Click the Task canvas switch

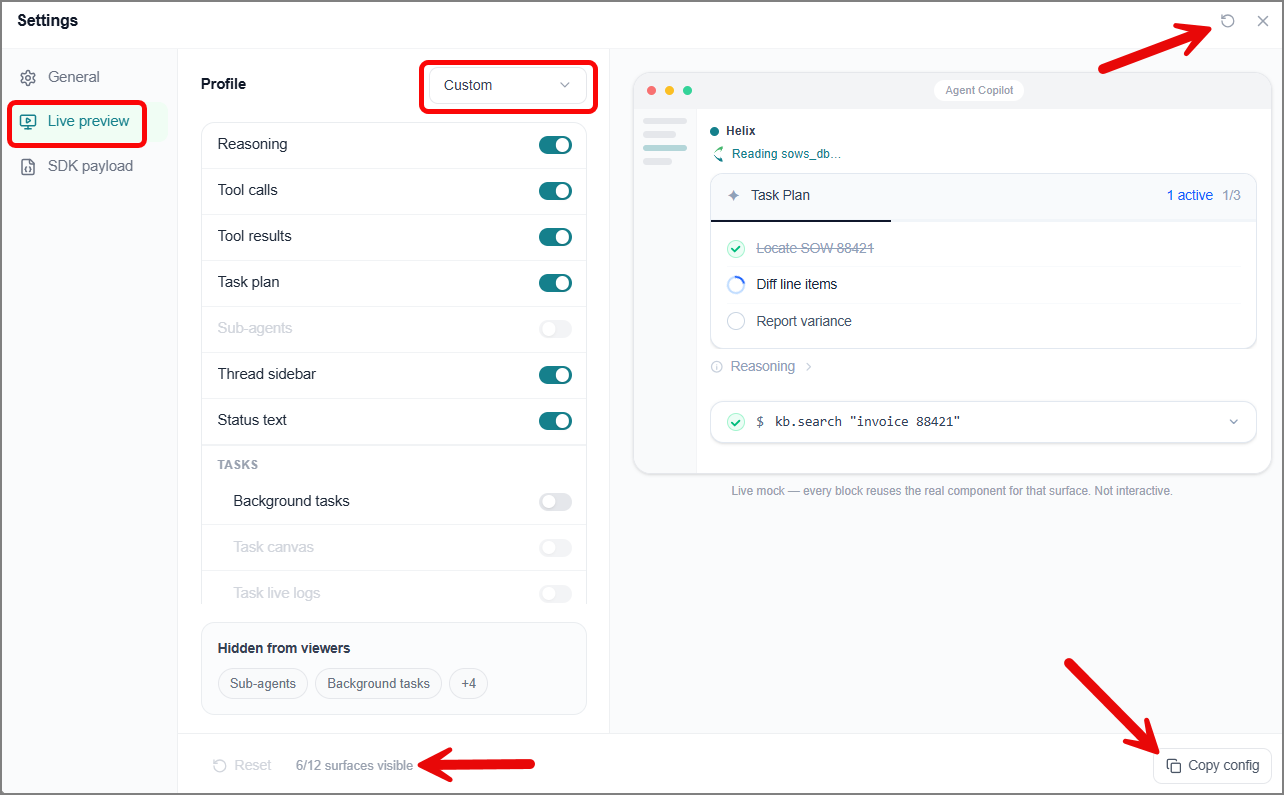pos(555,548)
